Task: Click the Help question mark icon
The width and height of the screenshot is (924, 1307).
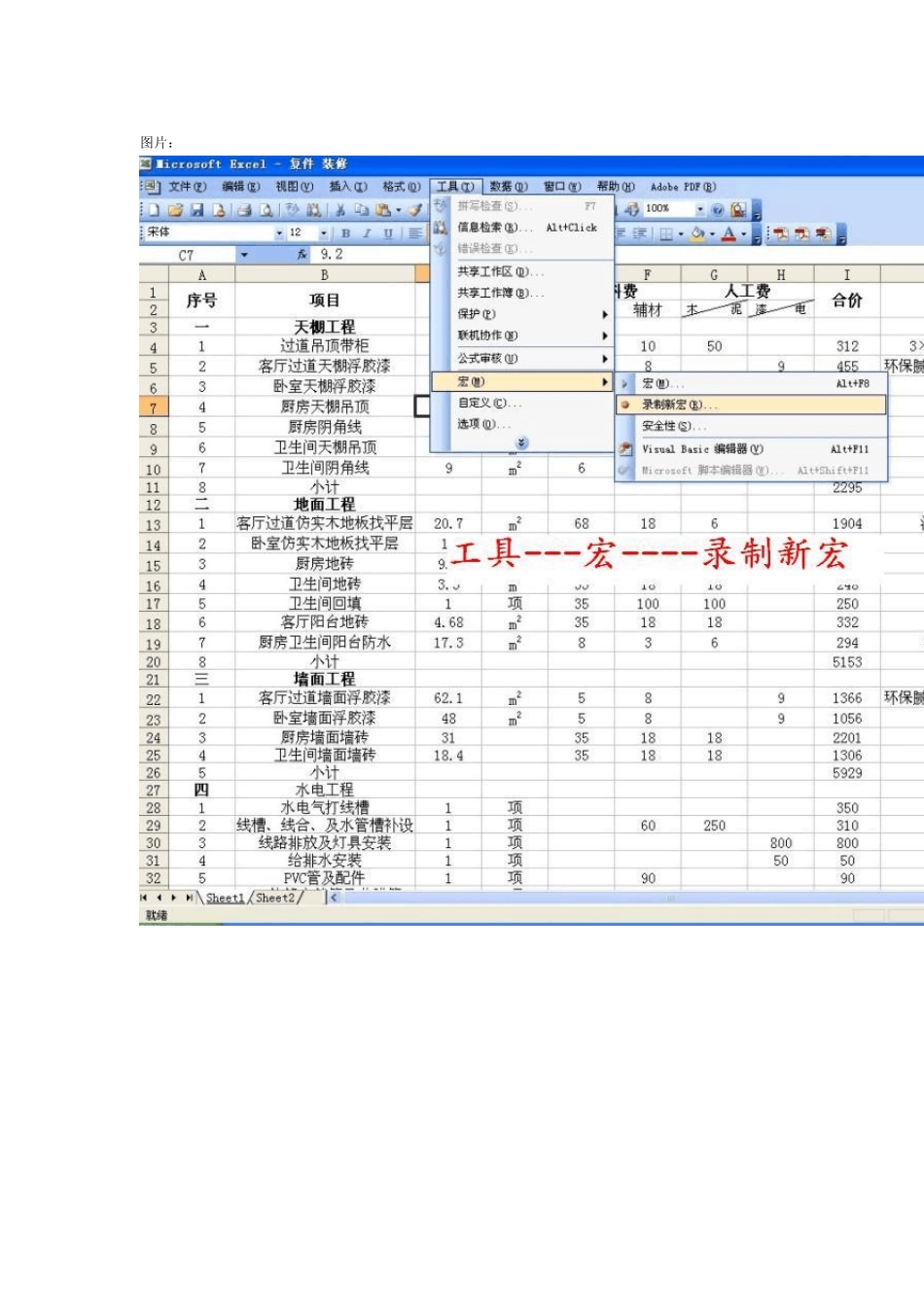Action: click(x=718, y=210)
